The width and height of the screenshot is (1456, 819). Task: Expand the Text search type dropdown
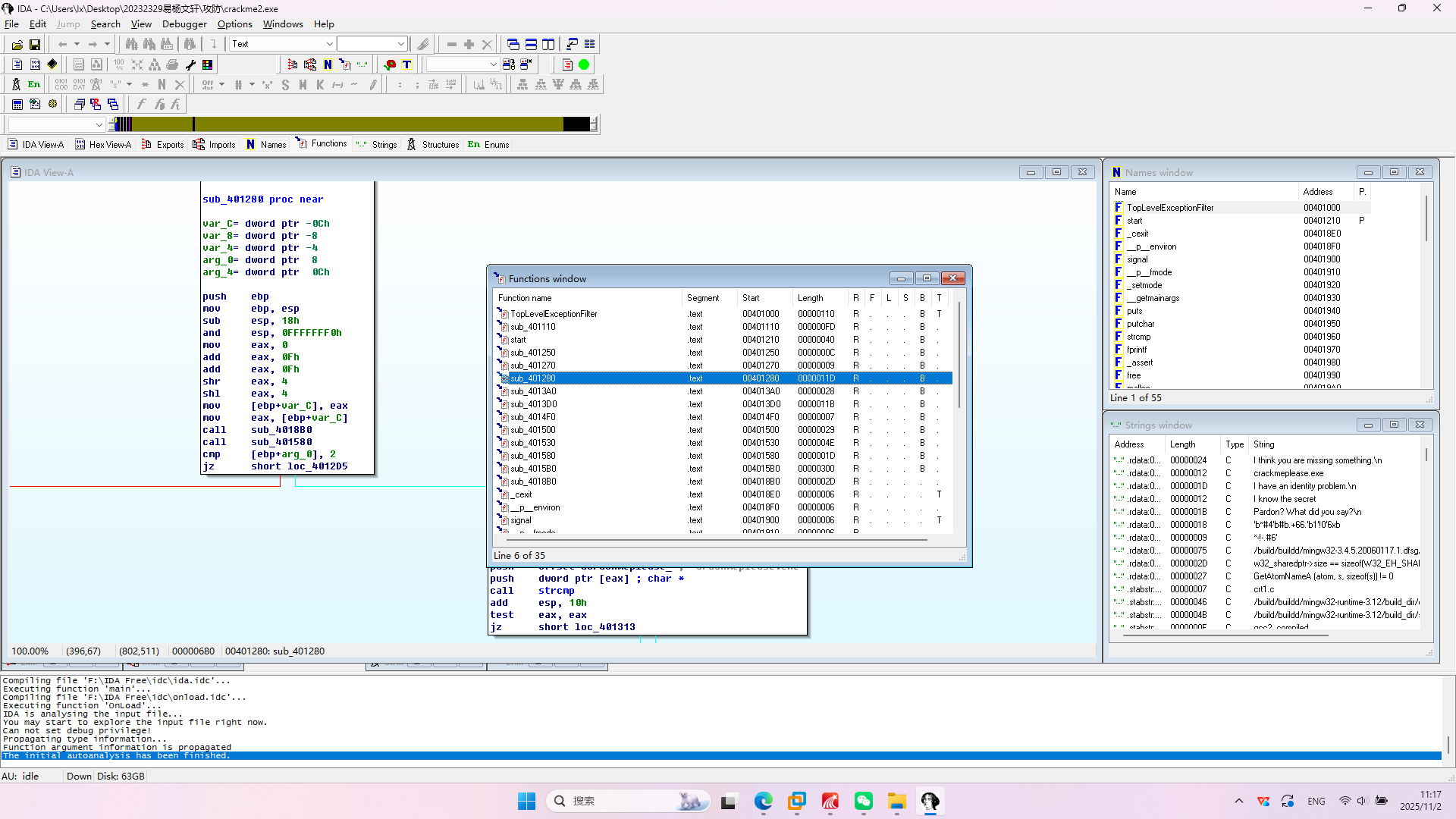tap(329, 44)
